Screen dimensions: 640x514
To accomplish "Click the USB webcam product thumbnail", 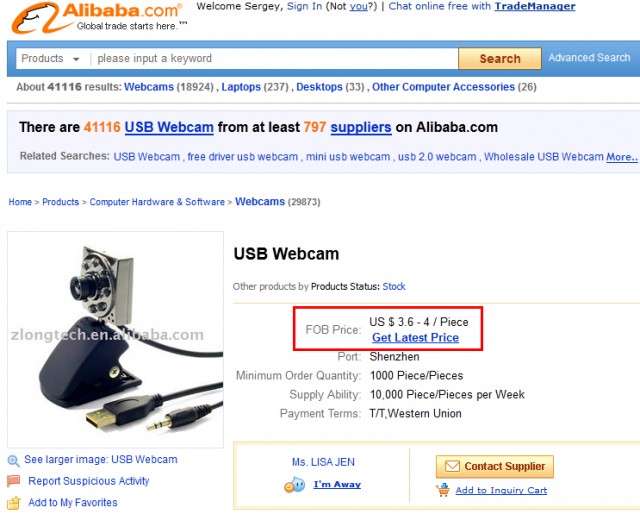I will (116, 339).
